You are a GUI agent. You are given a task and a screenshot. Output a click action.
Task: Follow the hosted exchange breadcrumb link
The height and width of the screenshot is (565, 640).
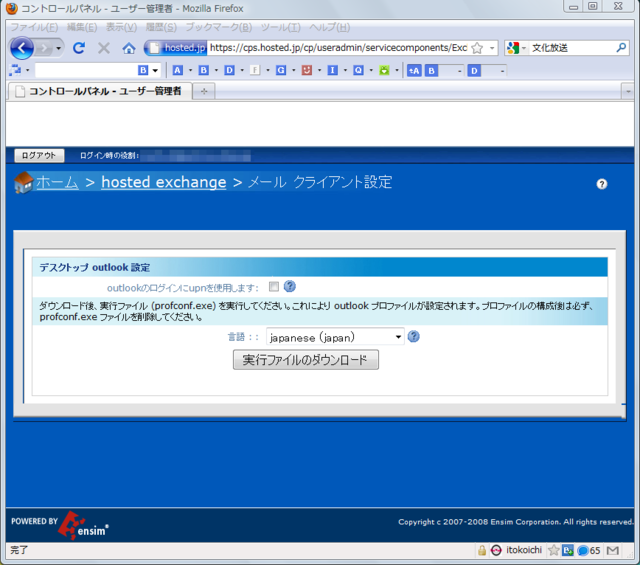coord(164,182)
